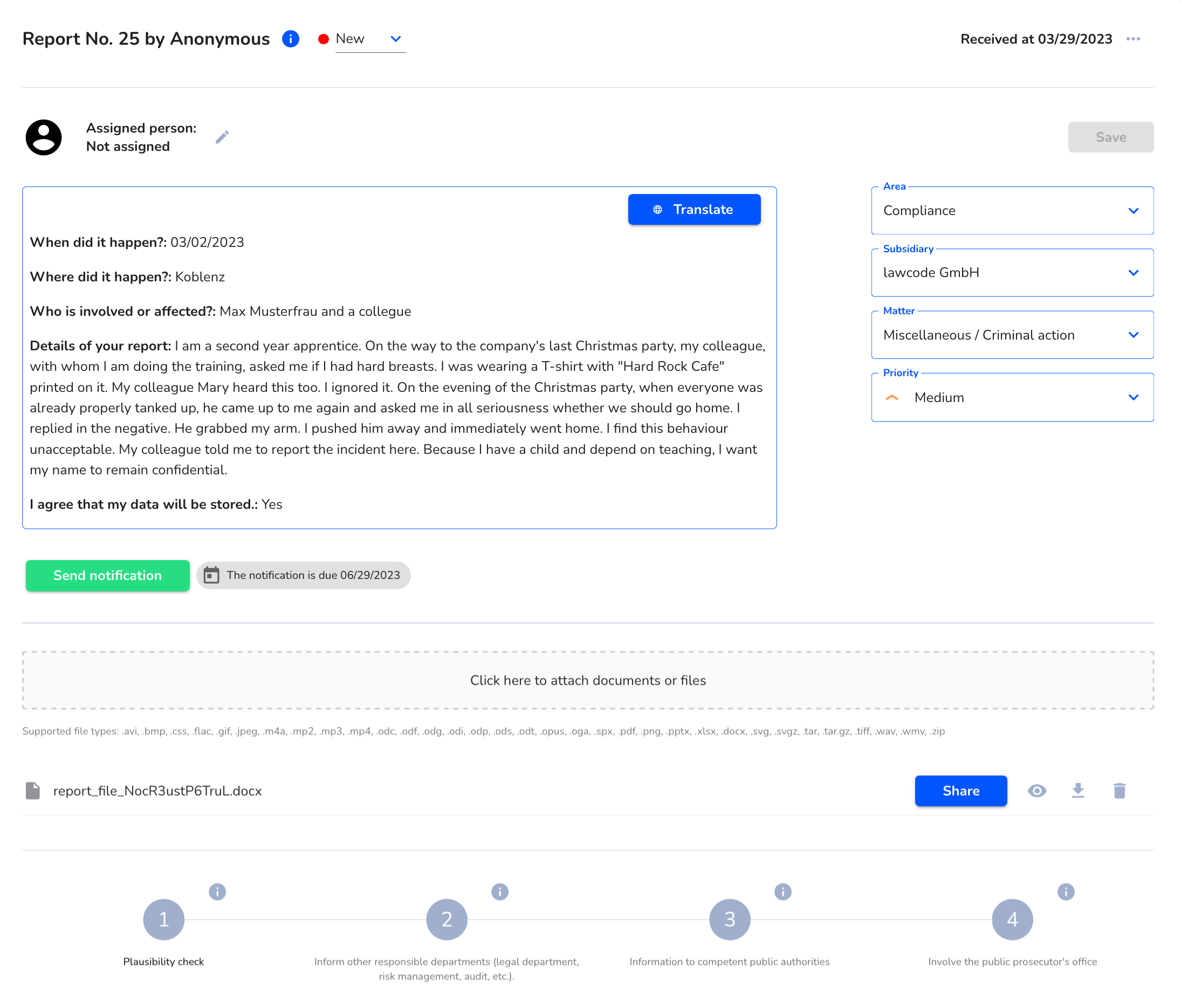Click the file attachment area
This screenshot has height=1008, width=1181.
coord(588,680)
